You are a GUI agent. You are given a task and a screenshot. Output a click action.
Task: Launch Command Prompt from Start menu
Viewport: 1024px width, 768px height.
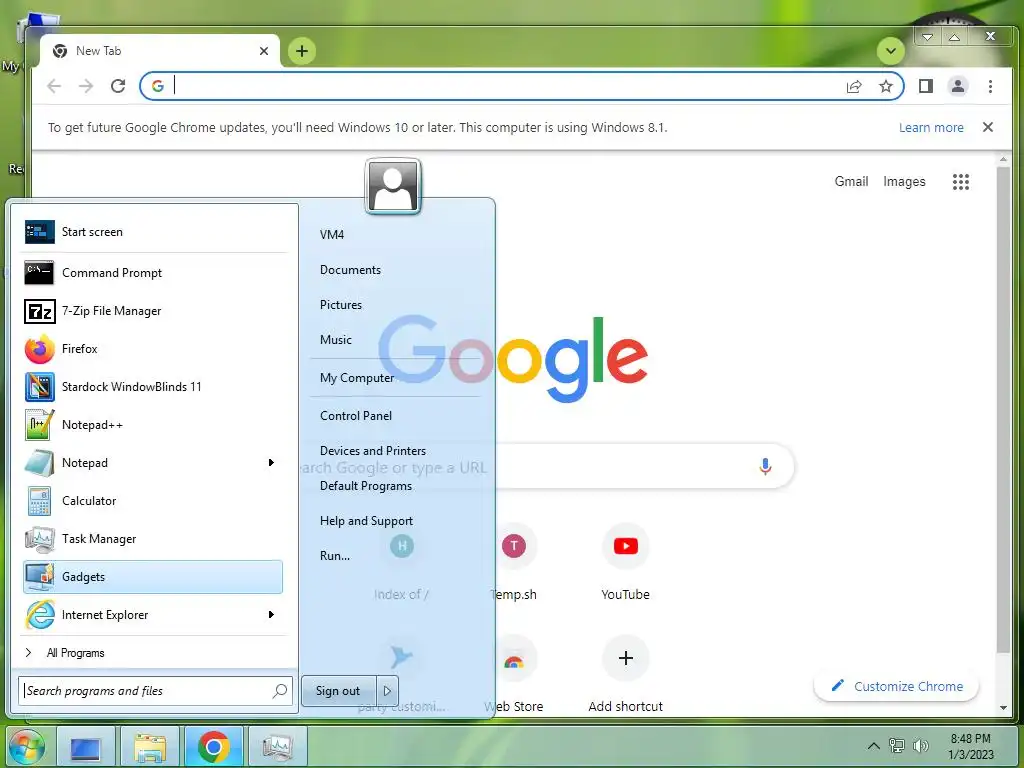pos(153,273)
